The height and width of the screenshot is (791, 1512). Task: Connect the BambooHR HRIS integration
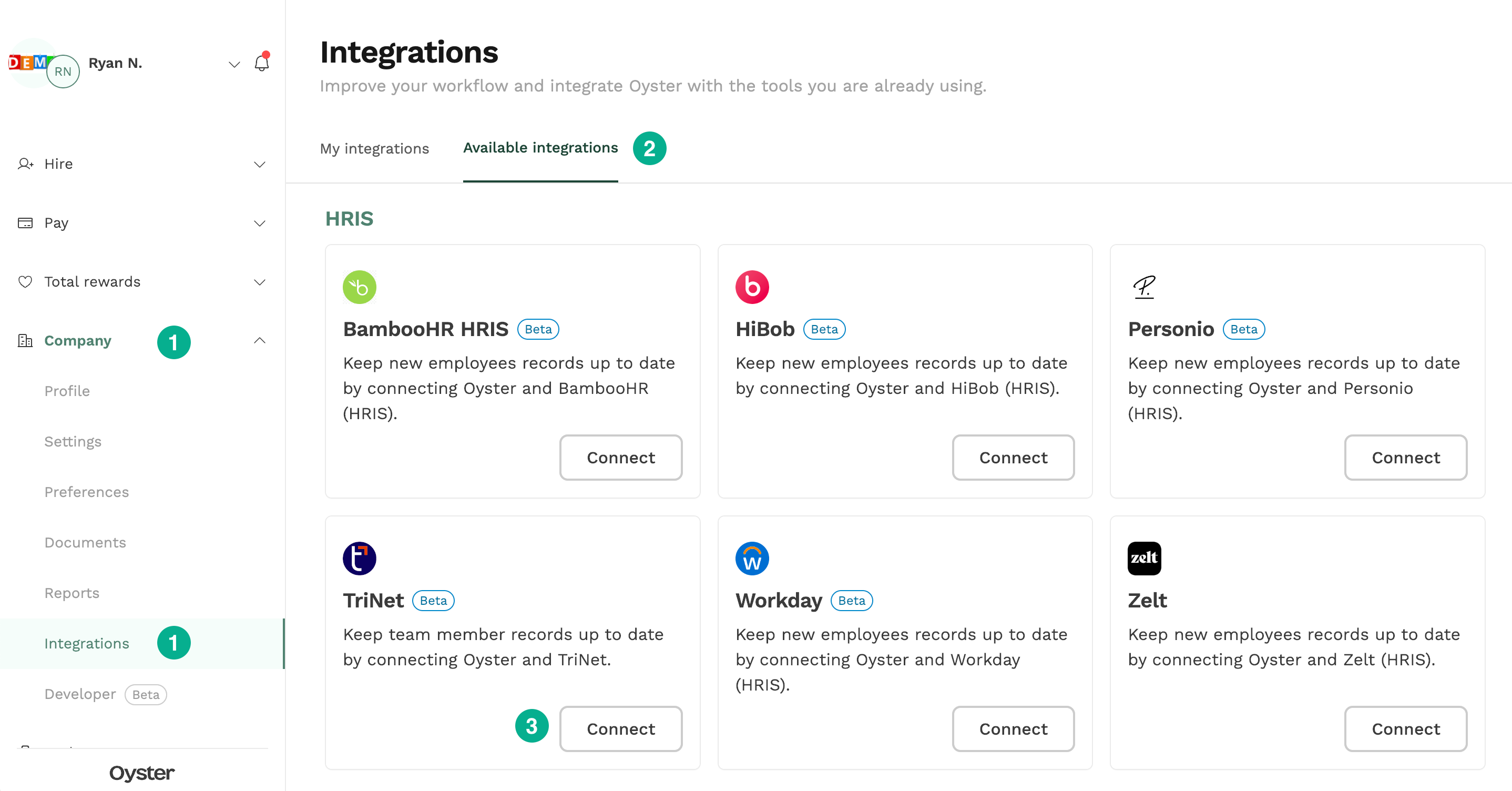[x=620, y=458]
